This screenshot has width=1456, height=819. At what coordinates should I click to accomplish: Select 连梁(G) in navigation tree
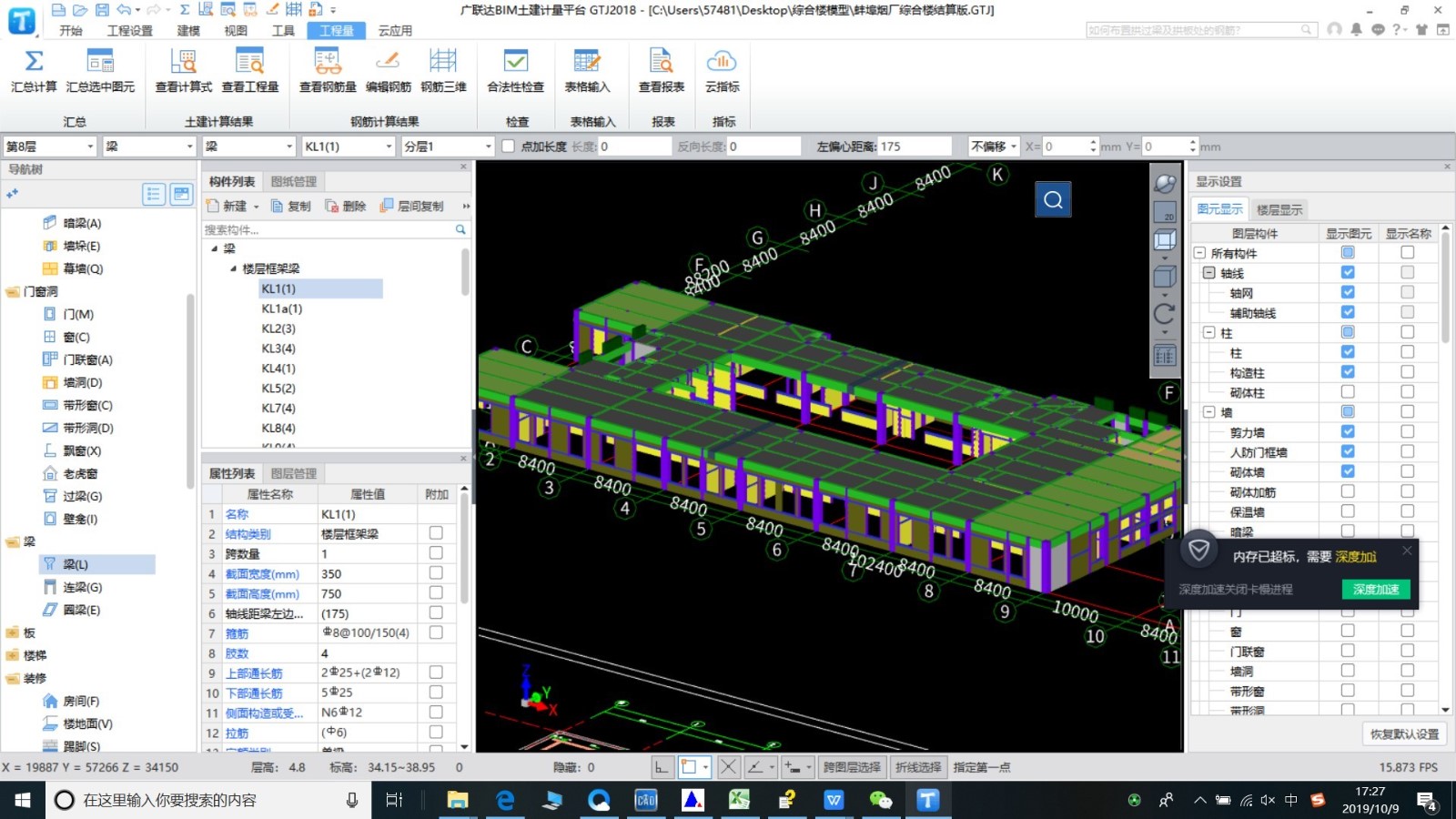82,587
